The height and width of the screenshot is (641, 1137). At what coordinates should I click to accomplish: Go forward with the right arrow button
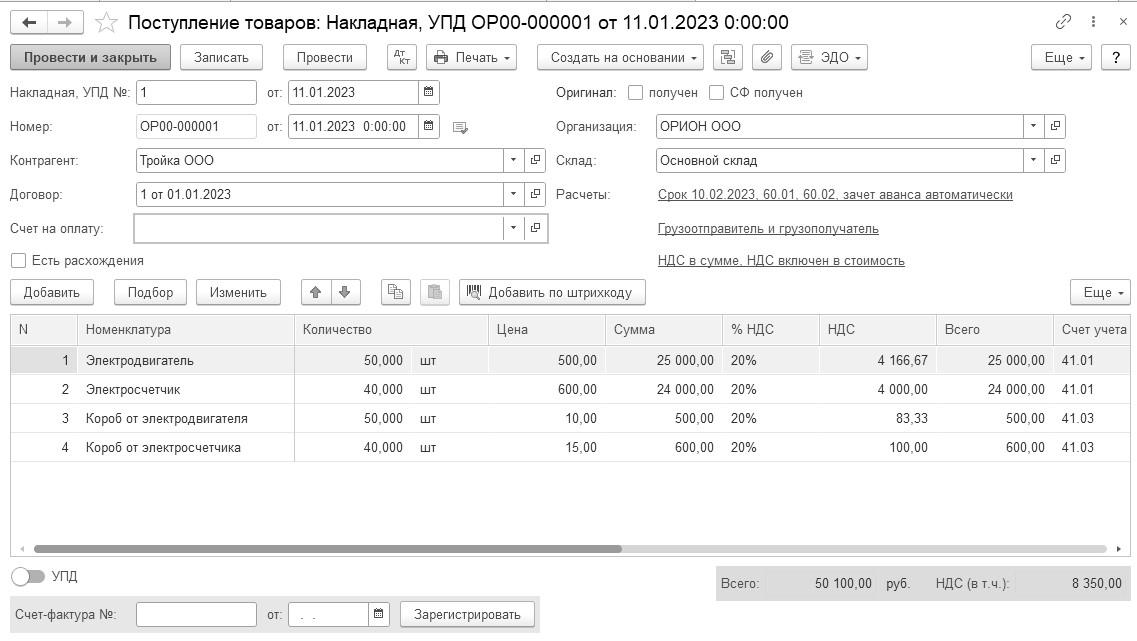pos(65,22)
